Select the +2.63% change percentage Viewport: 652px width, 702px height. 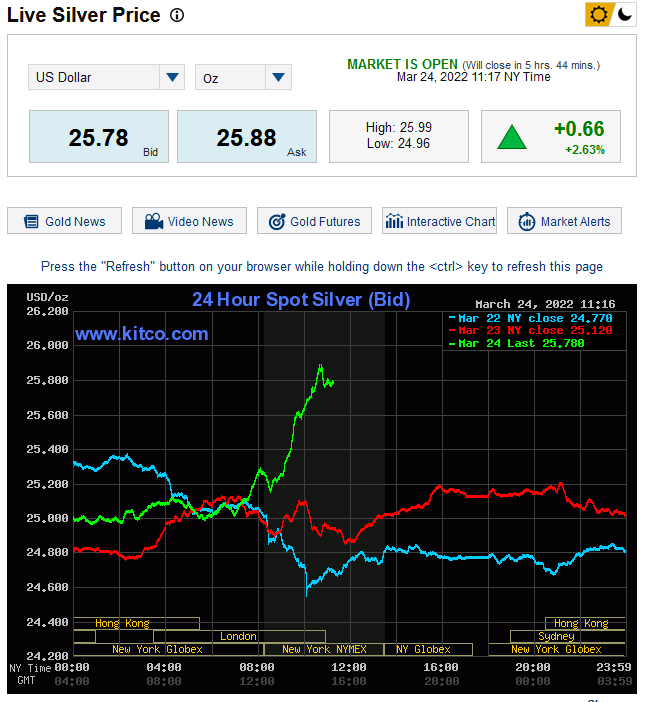point(584,150)
